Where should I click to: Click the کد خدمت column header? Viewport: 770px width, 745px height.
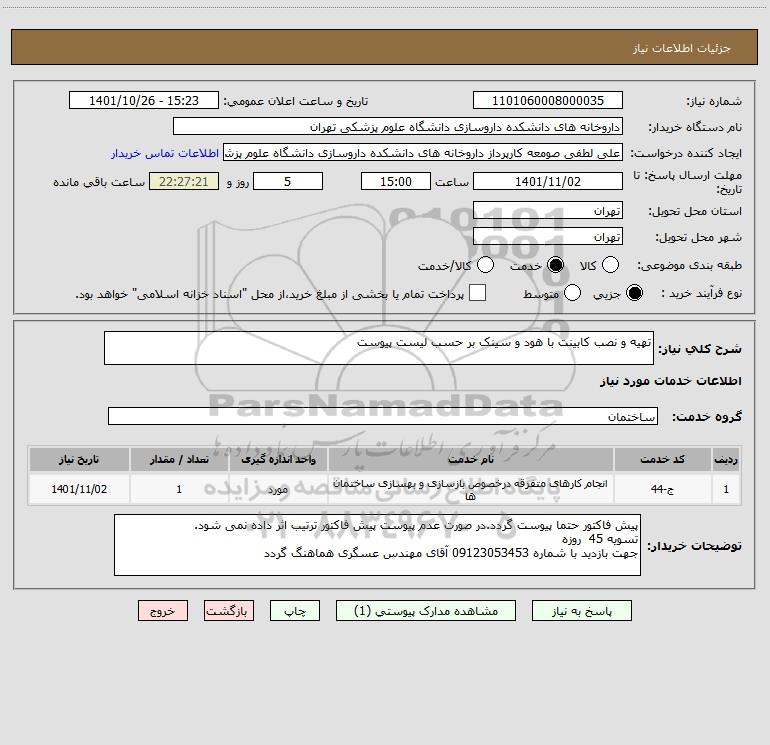pyautogui.click(x=662, y=460)
